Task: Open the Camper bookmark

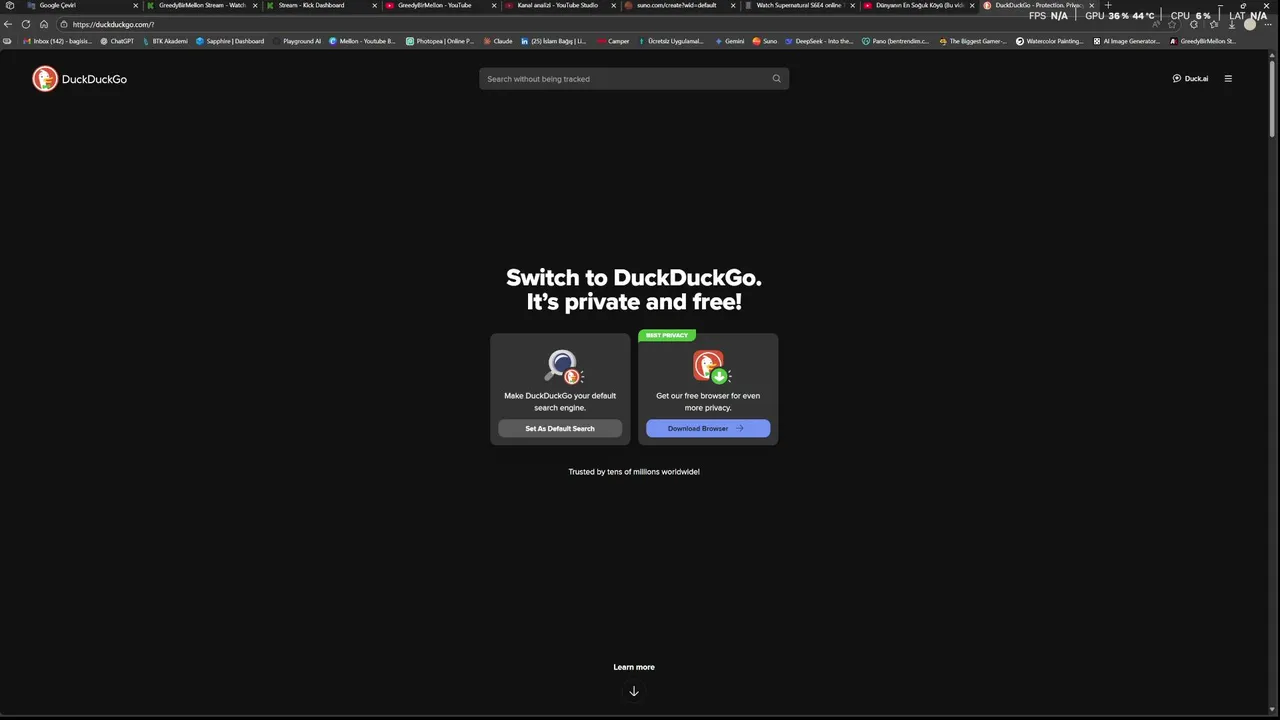Action: 613,42
